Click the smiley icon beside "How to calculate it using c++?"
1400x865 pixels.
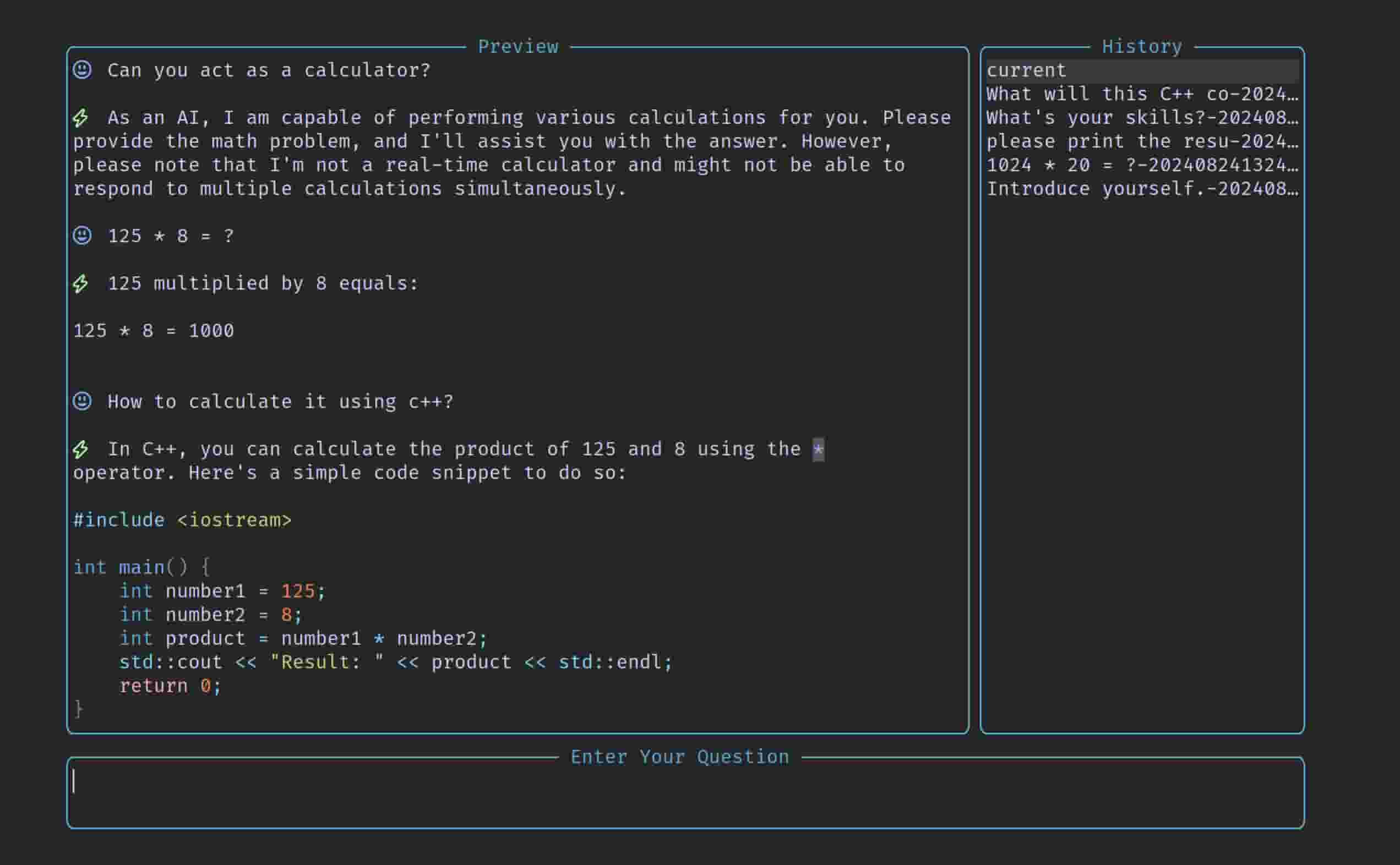82,401
